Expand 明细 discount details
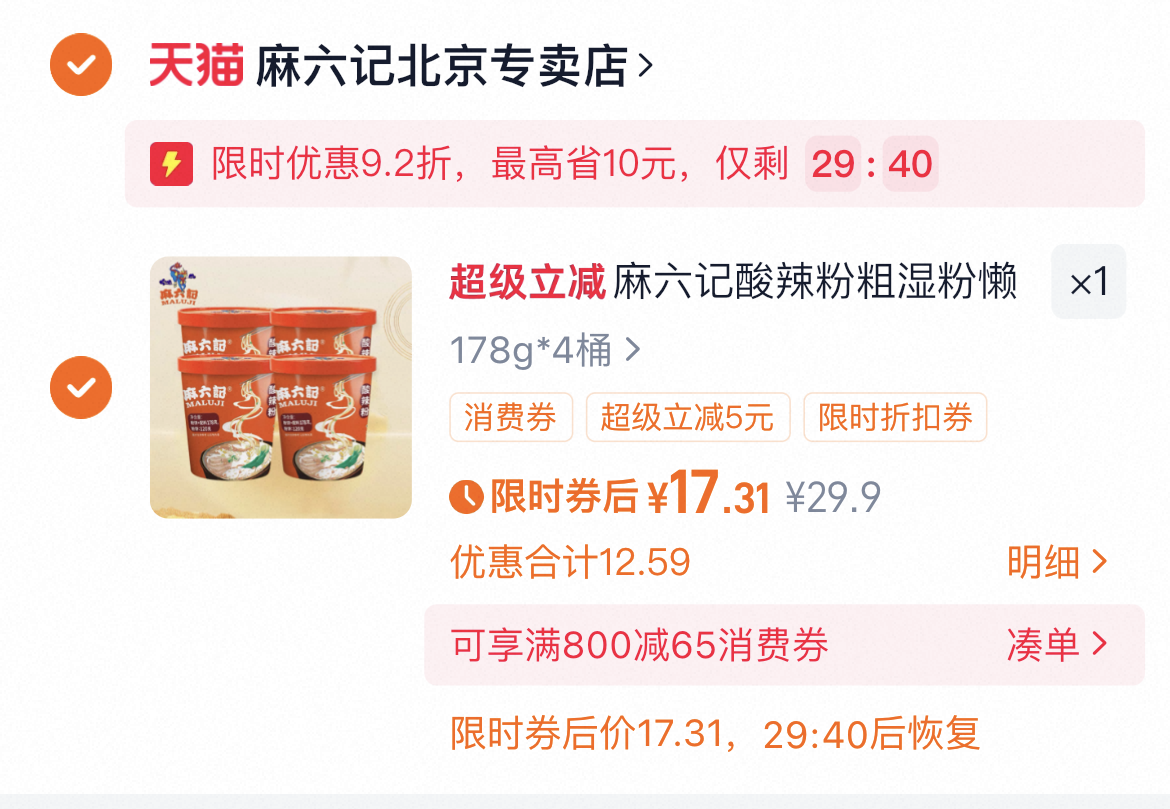 coord(1057,562)
